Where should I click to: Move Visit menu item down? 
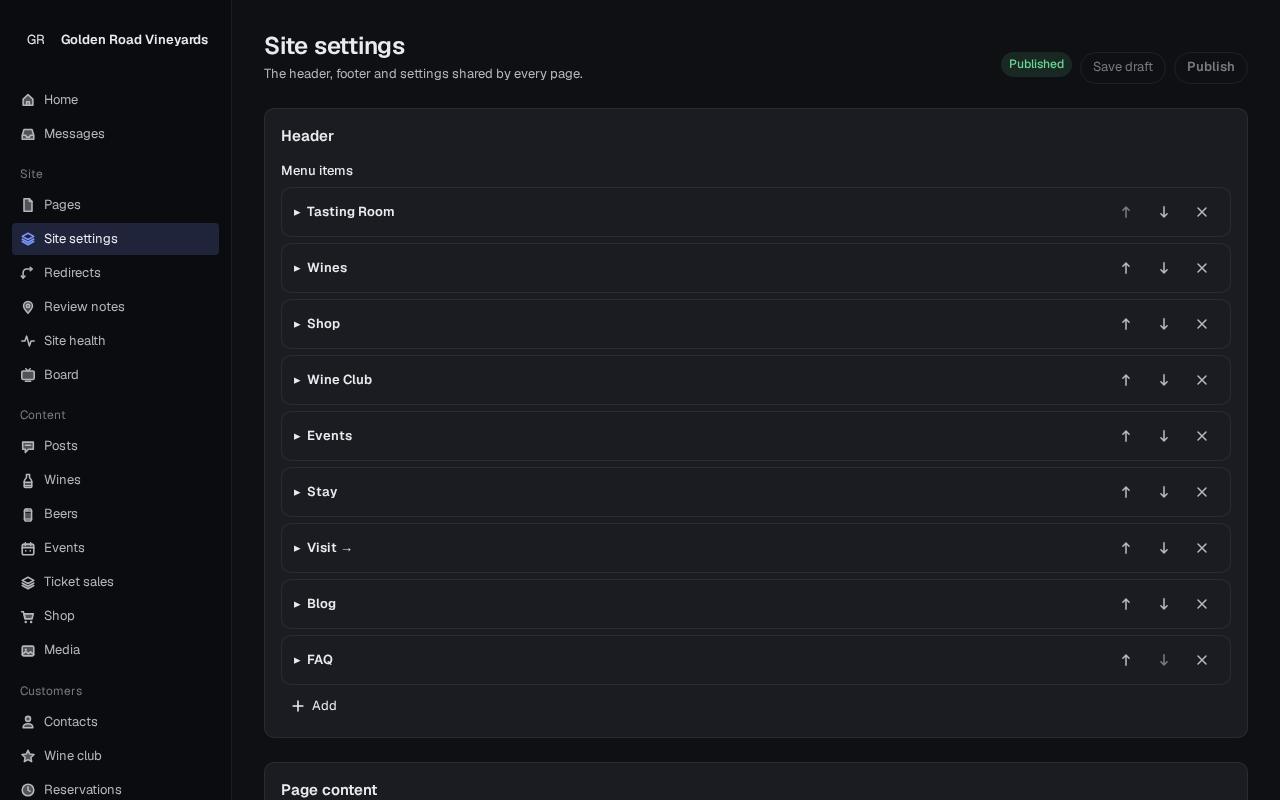click(x=1164, y=548)
